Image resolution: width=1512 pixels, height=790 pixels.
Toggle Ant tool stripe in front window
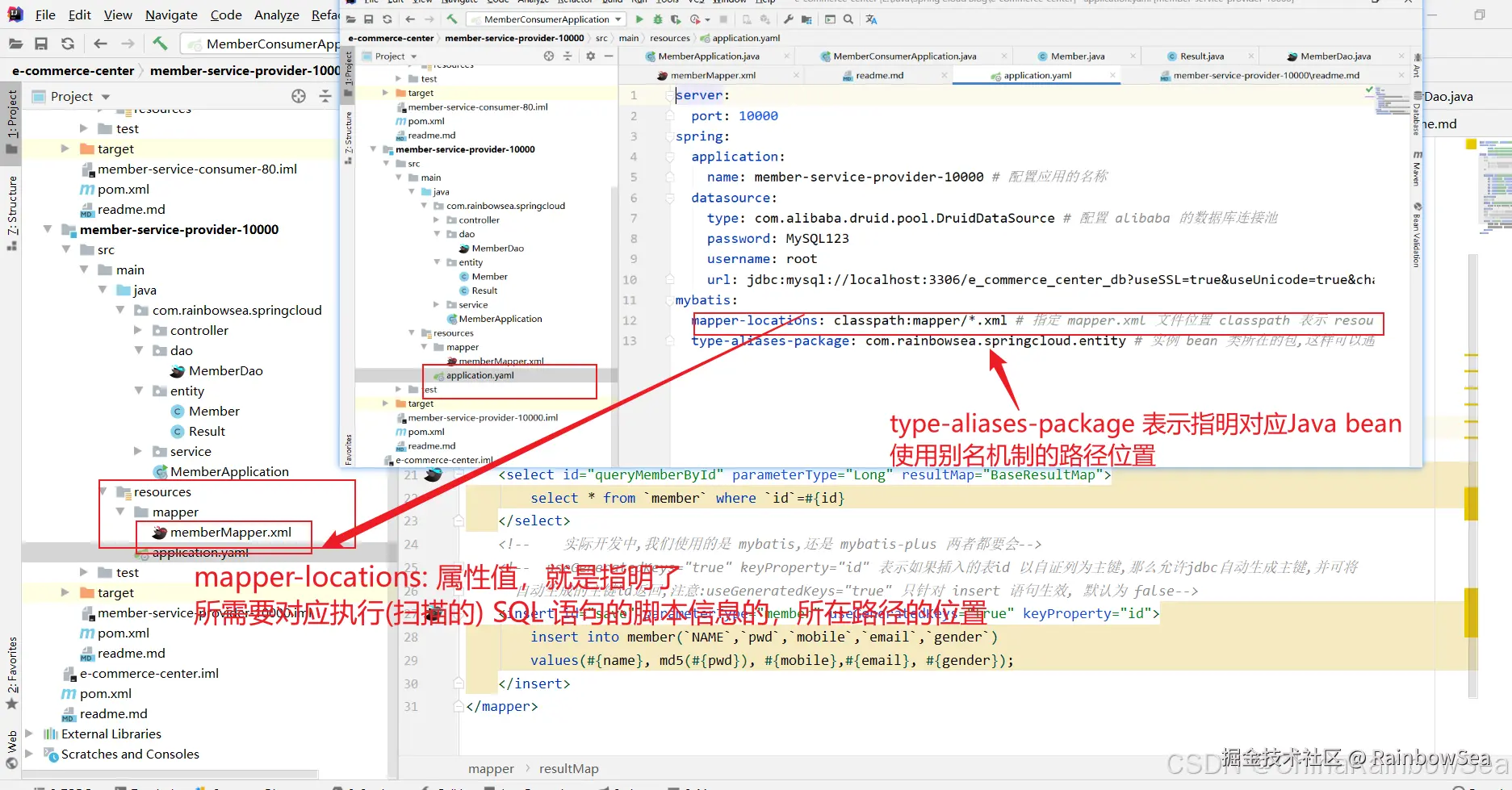pyautogui.click(x=1416, y=66)
